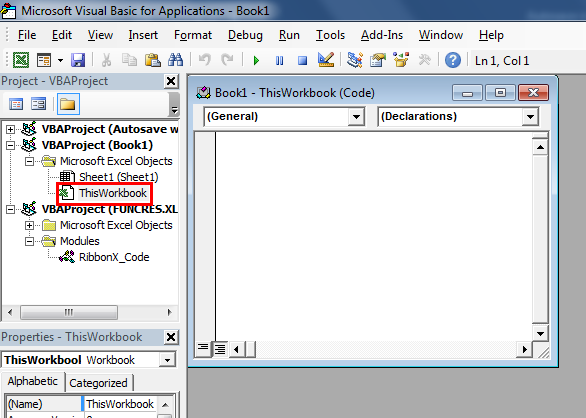Collapse the Modules folder node
The width and height of the screenshot is (586, 418).
pos(29,242)
